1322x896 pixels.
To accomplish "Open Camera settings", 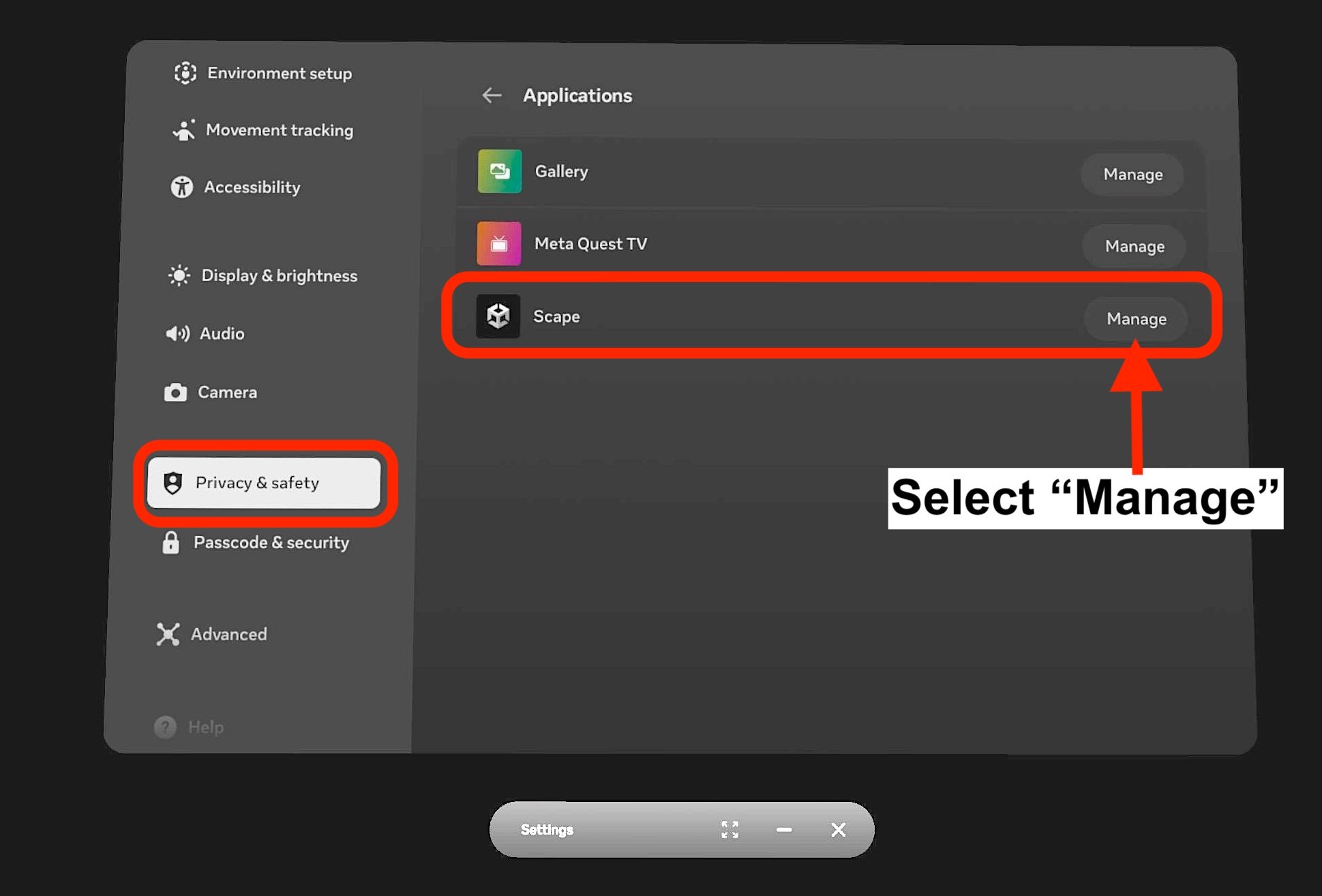I will 211,392.
